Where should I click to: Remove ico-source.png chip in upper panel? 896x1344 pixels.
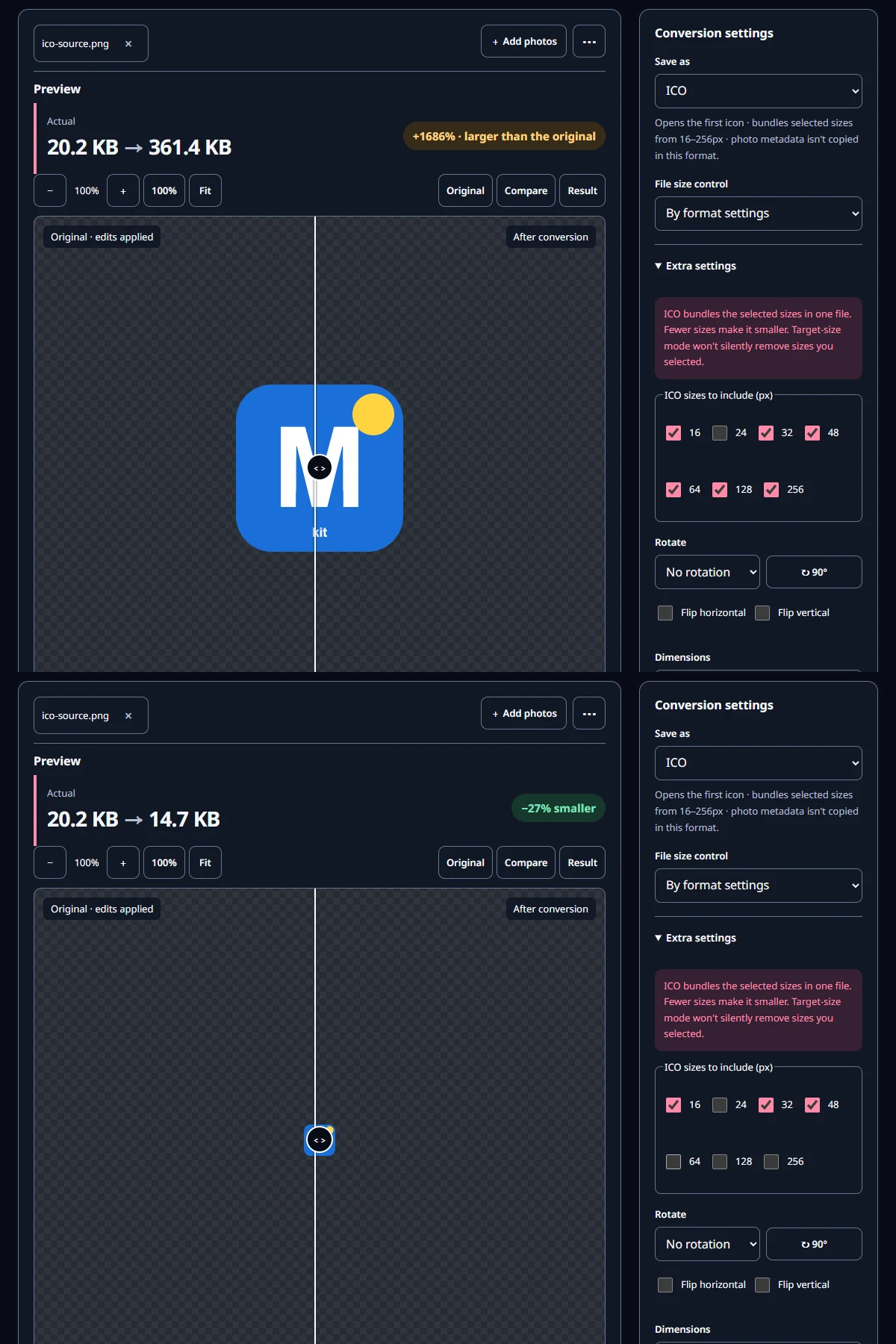128,44
